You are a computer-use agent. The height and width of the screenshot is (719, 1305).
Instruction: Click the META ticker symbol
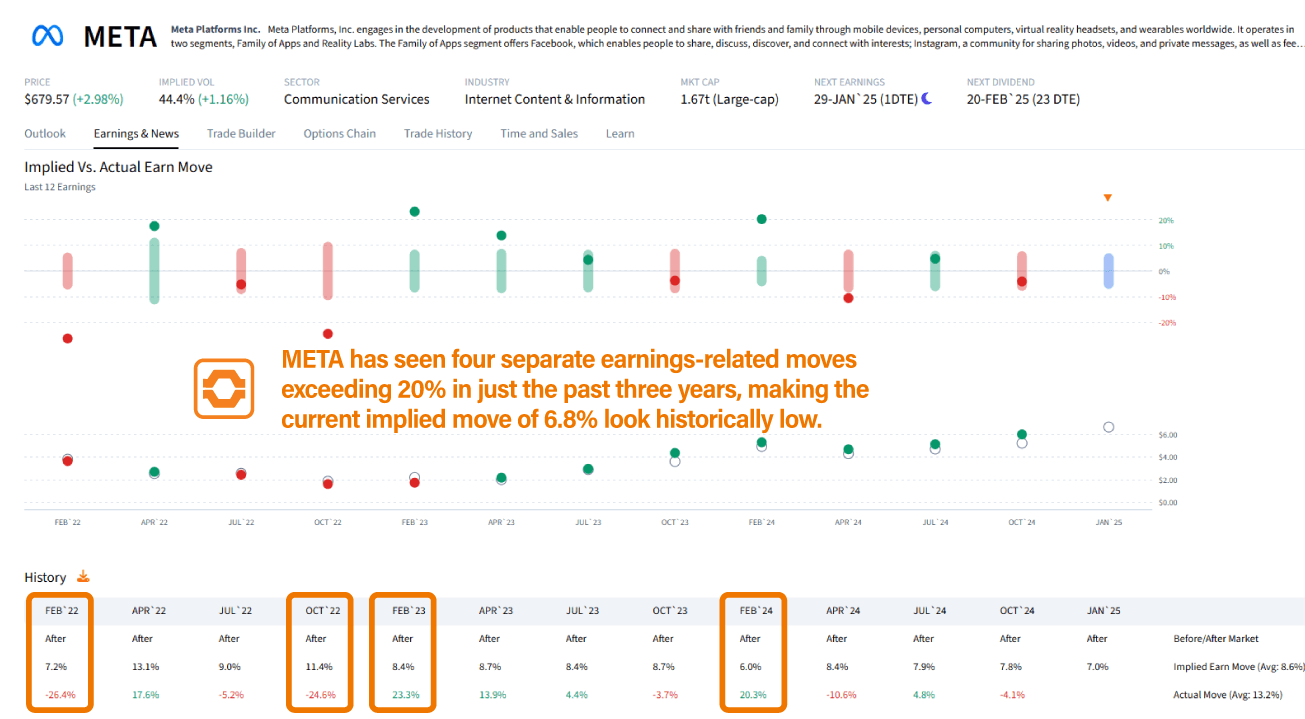pyautogui.click(x=120, y=37)
